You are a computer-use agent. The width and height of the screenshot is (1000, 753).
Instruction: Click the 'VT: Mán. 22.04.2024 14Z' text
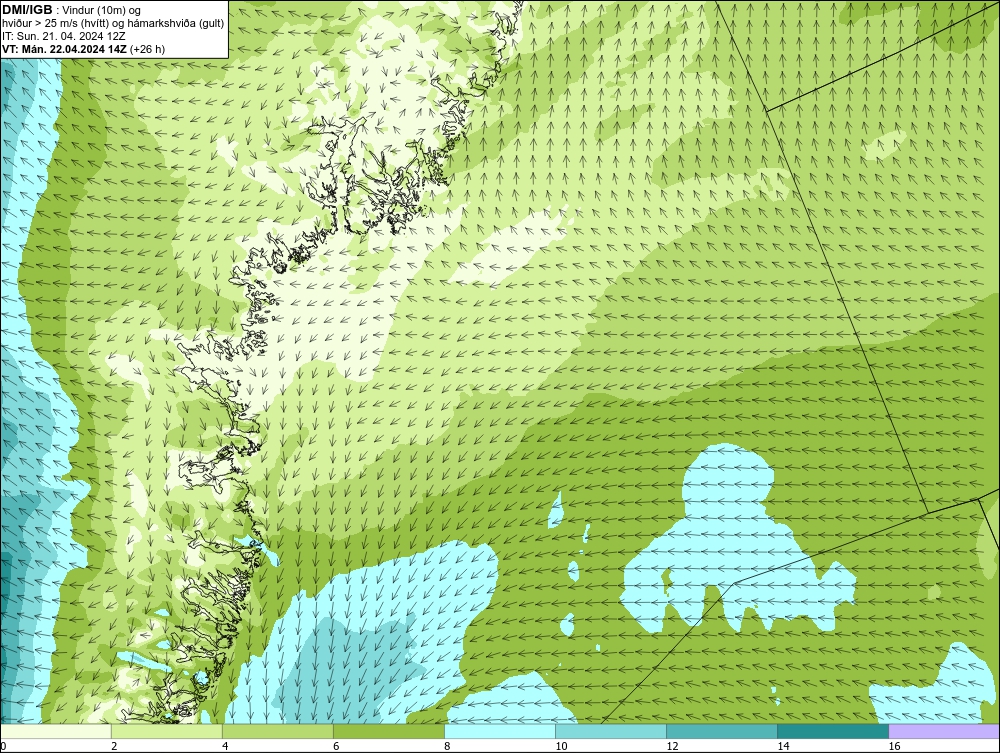pos(64,49)
